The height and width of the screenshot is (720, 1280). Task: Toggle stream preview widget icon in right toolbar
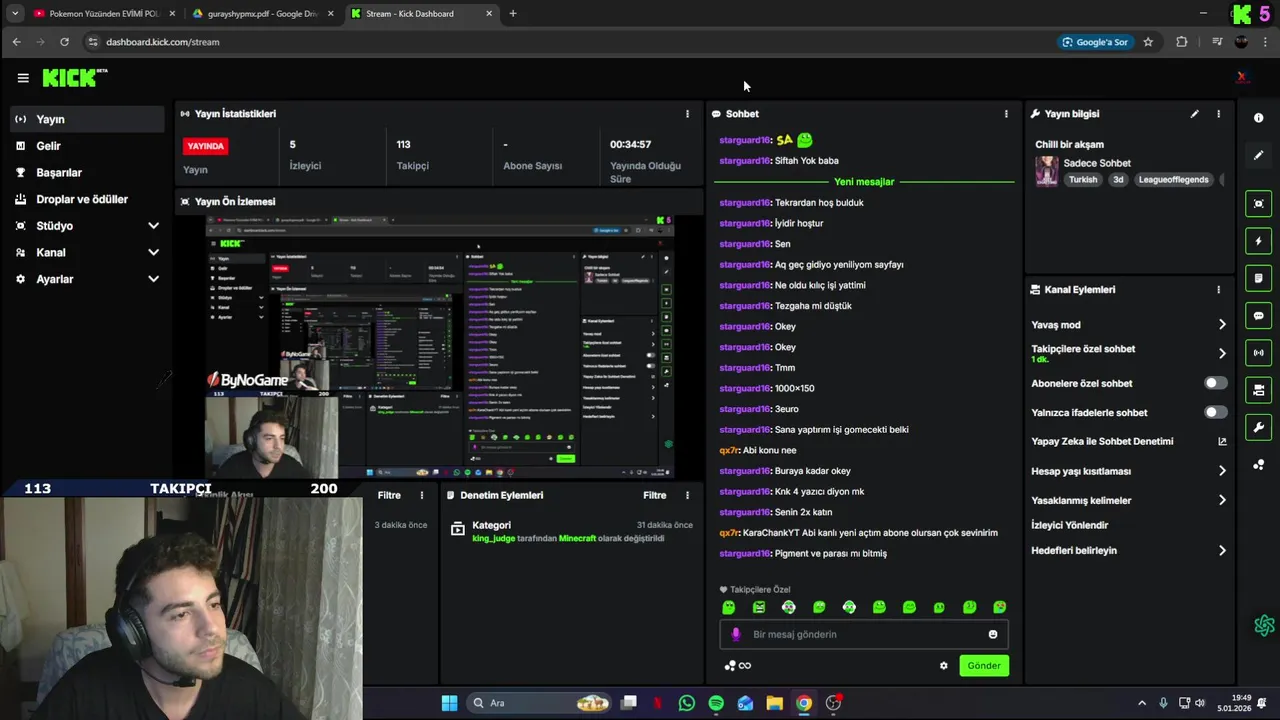coord(1258,204)
